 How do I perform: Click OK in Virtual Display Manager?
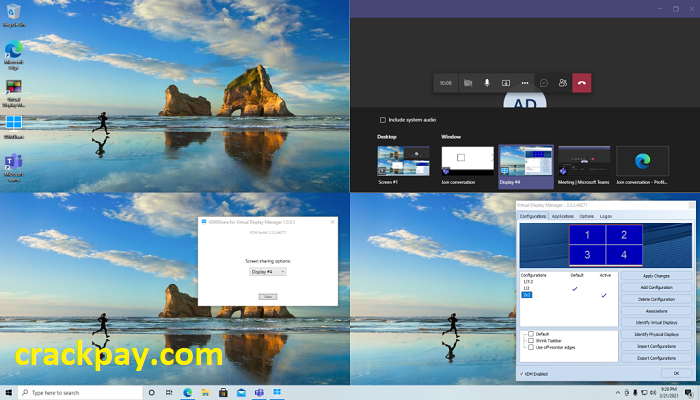pyautogui.click(x=676, y=373)
